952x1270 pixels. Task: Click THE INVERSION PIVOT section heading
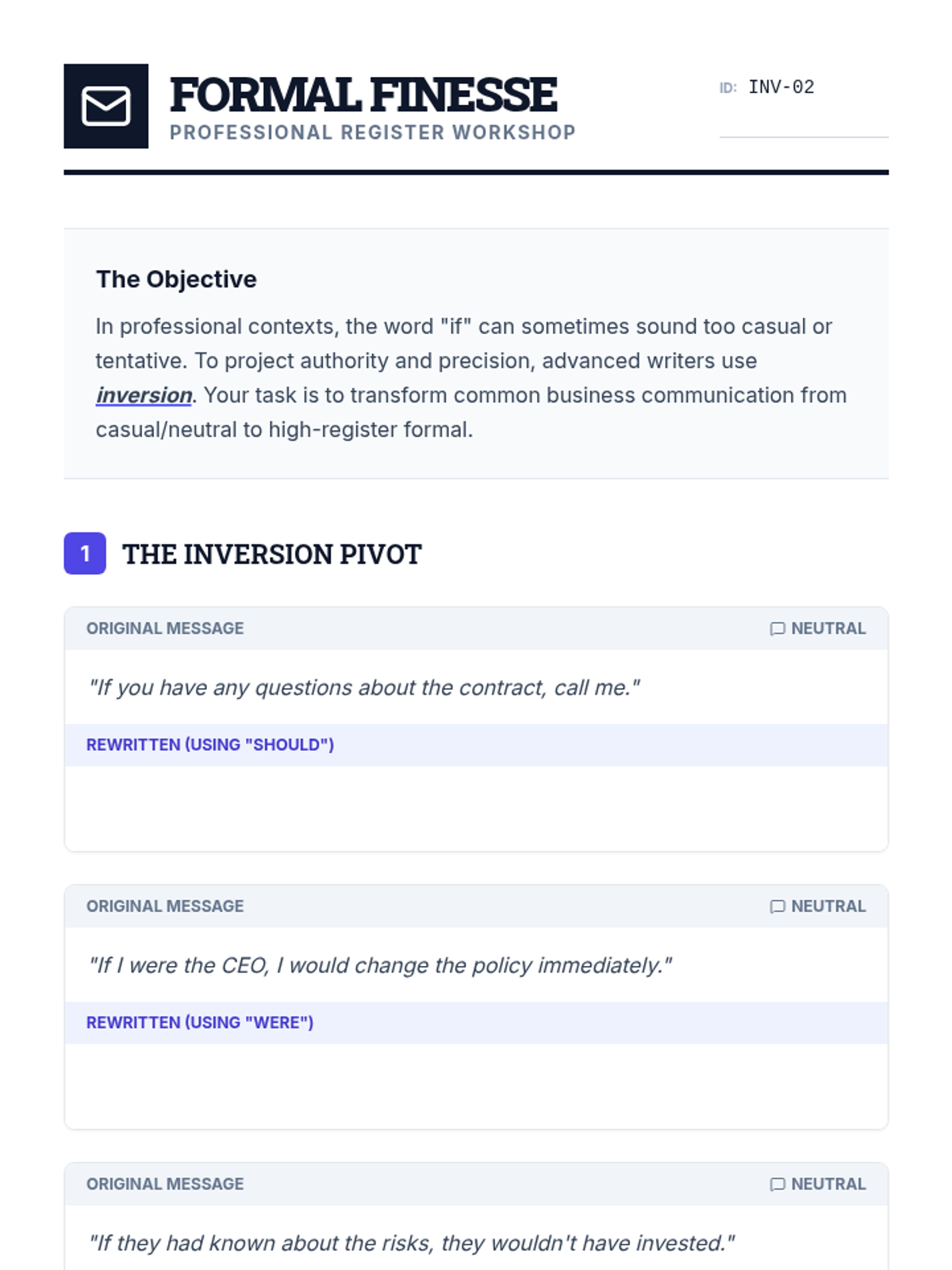271,554
